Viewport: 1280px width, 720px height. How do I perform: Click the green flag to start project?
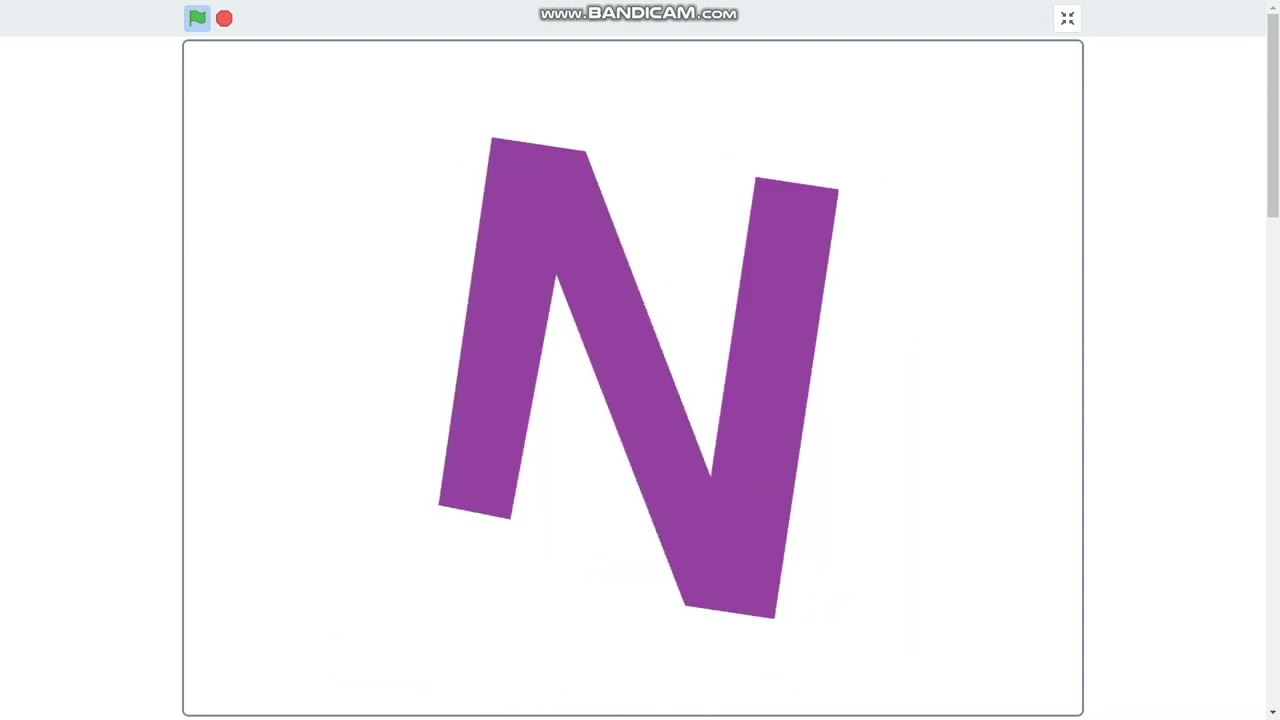tap(197, 18)
